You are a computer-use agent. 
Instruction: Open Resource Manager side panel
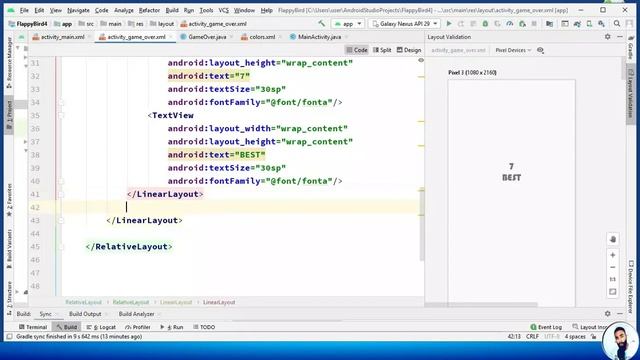tap(9, 62)
